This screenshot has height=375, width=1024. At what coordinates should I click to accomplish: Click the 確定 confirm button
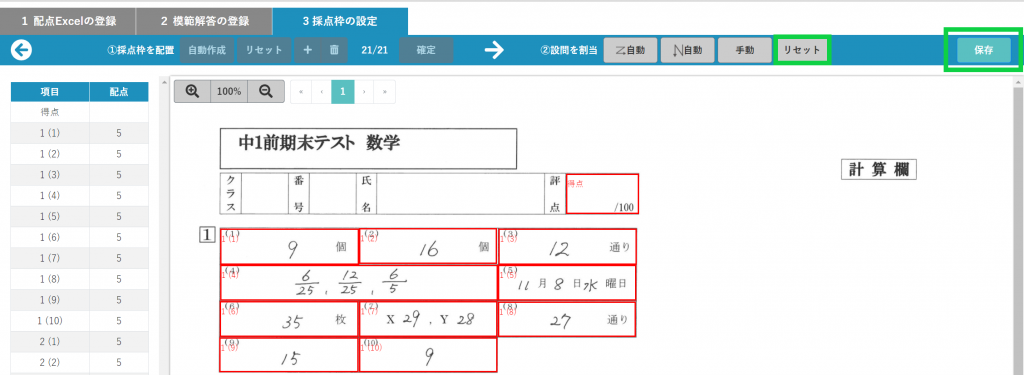point(426,50)
